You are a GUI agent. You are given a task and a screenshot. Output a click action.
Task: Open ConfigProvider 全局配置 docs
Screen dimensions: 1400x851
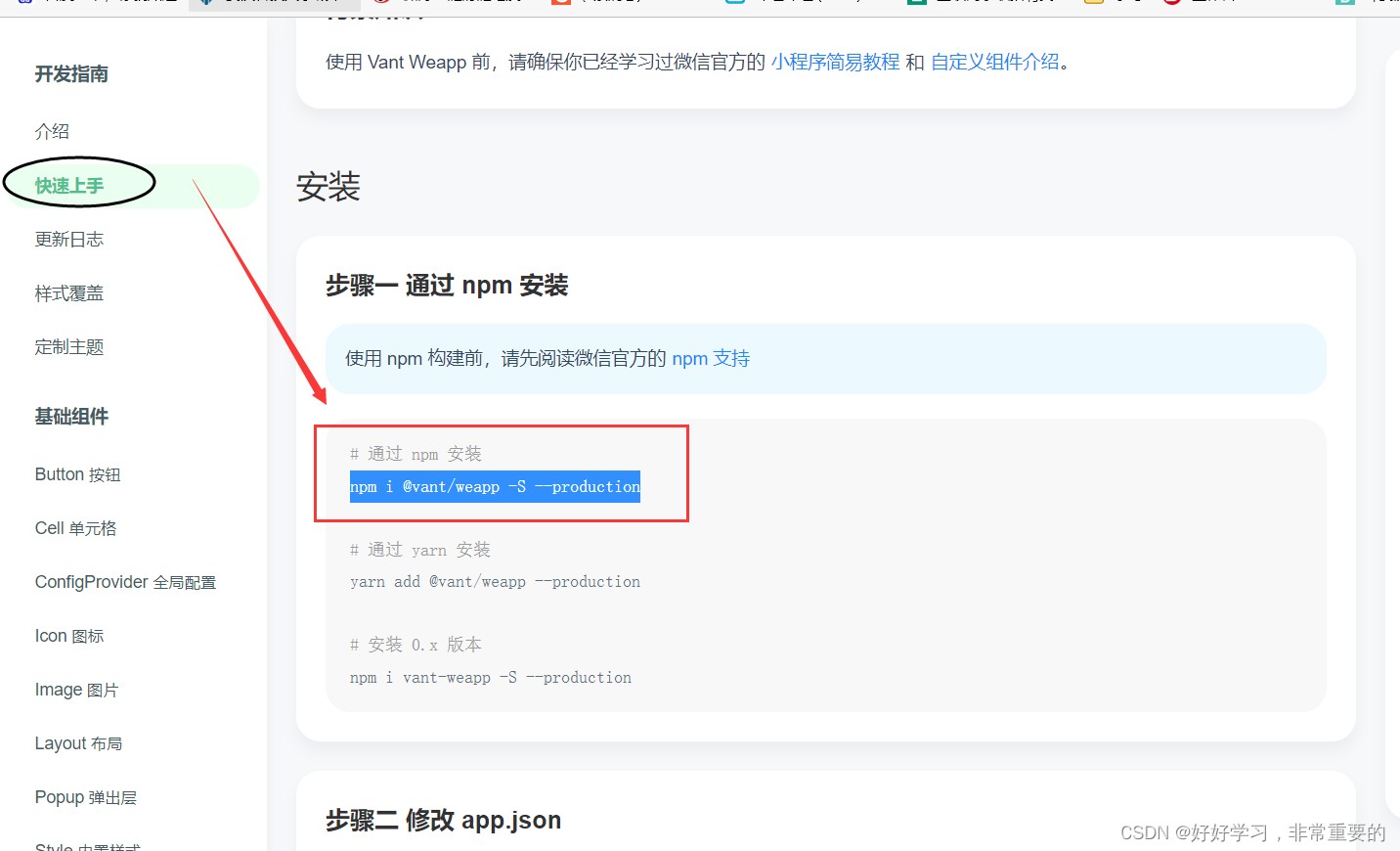point(124,581)
